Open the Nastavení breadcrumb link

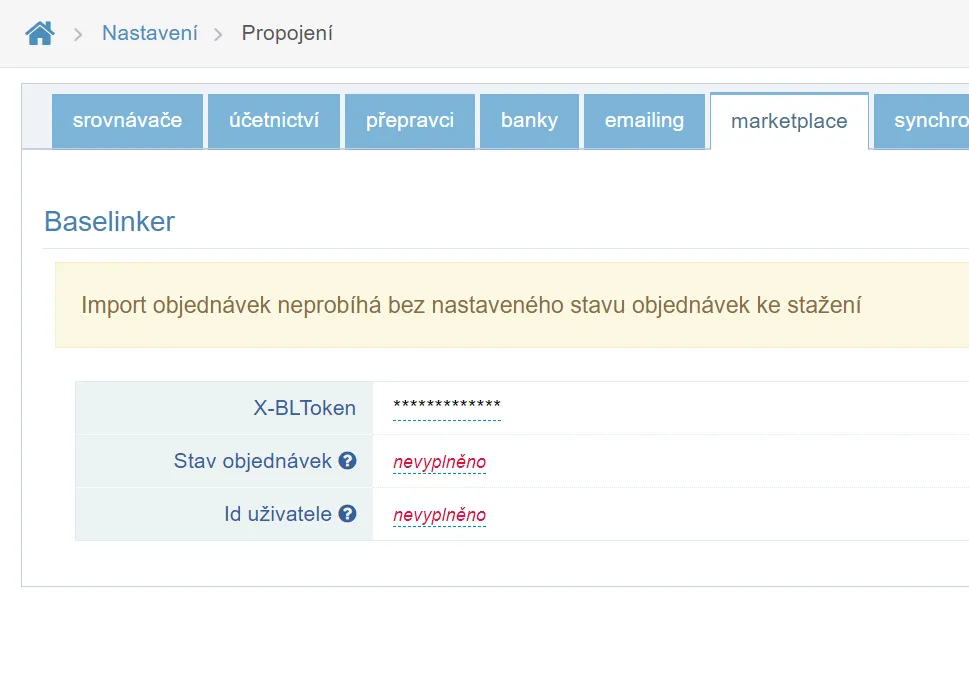[x=150, y=33]
